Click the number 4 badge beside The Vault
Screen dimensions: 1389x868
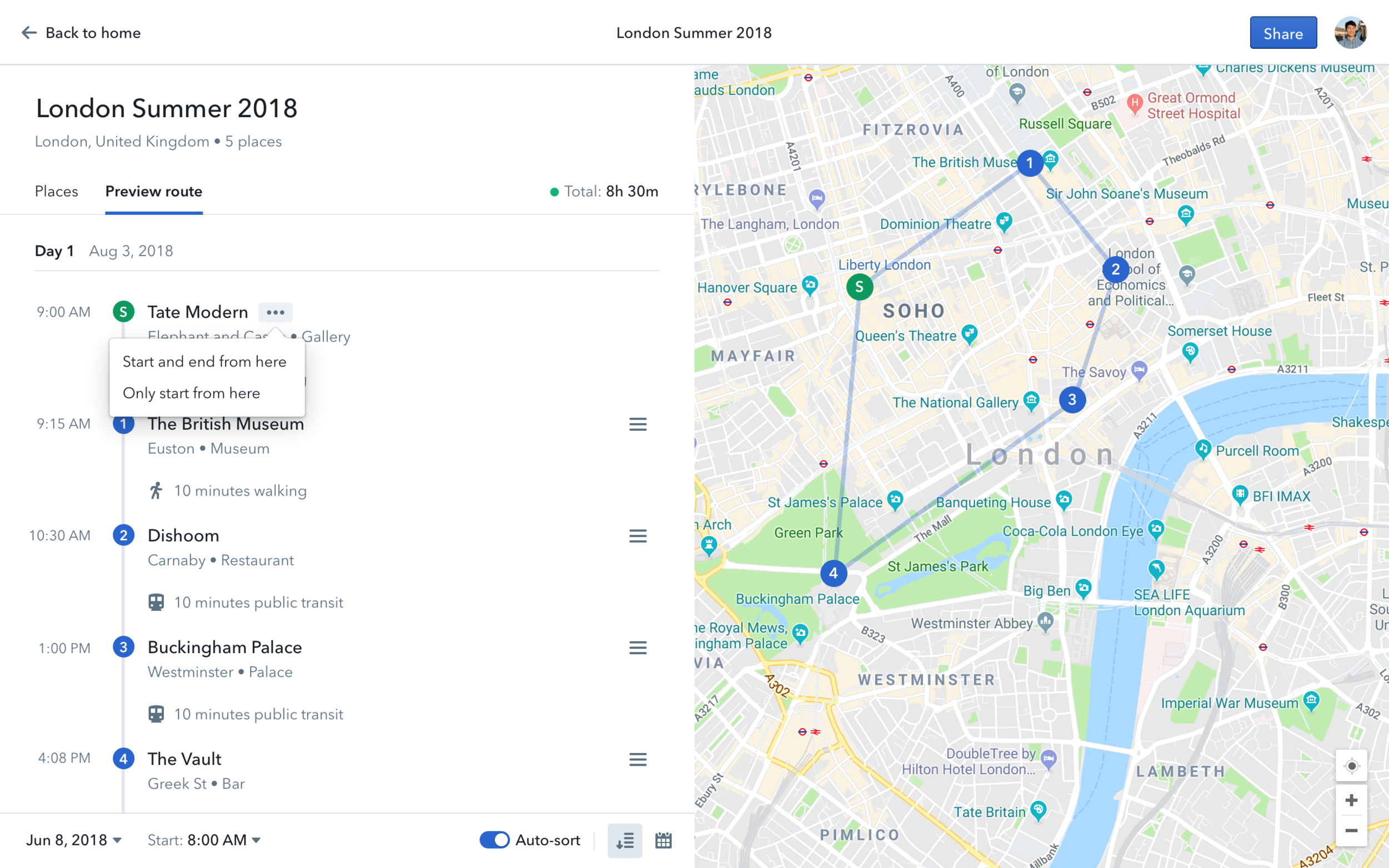(x=123, y=759)
